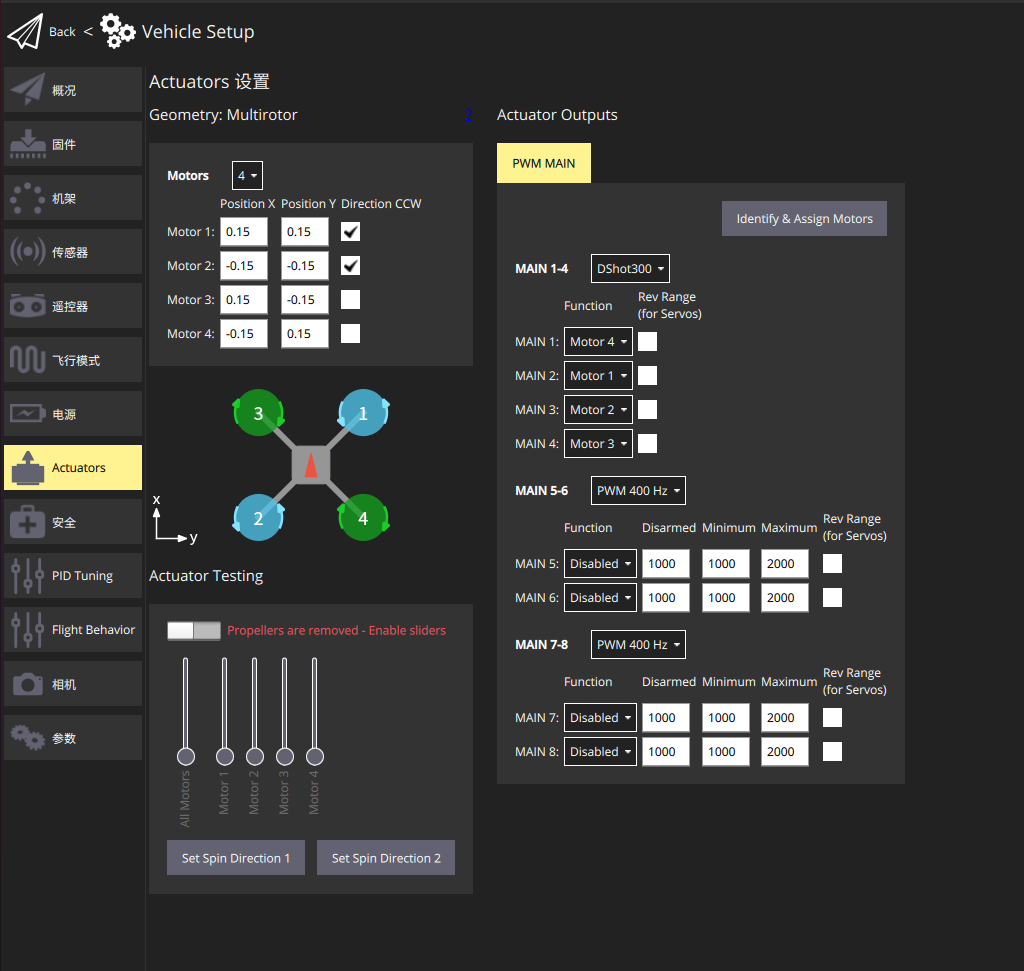Open the PID Tuning sliders icon
Image resolution: width=1024 pixels, height=971 pixels.
pyautogui.click(x=28, y=575)
